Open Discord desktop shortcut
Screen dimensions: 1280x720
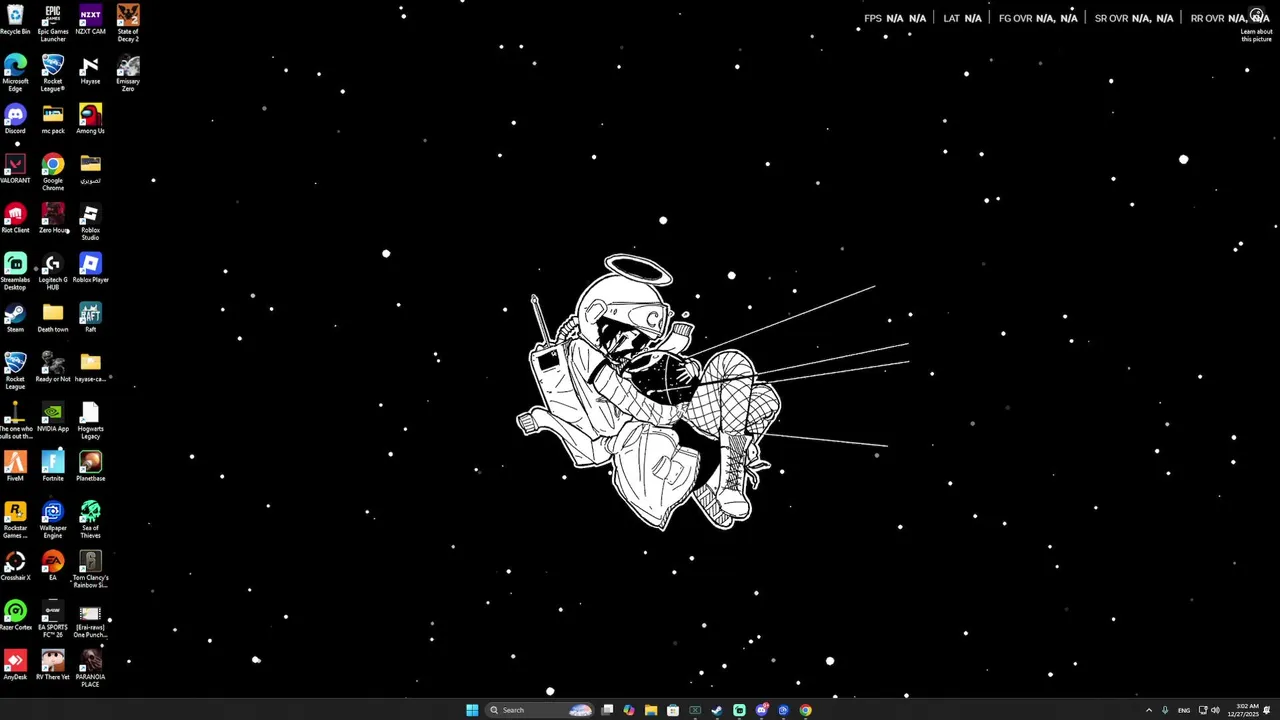pyautogui.click(x=15, y=119)
